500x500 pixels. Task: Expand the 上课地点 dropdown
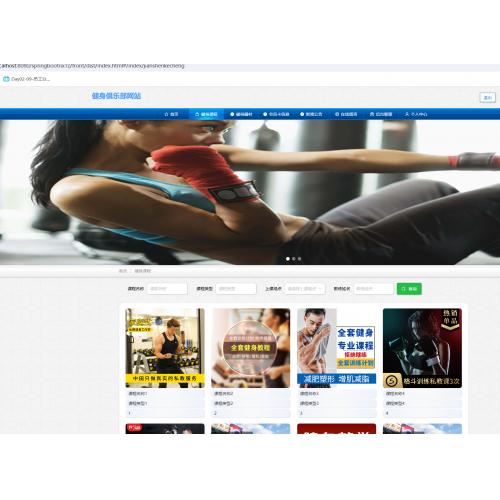(305, 289)
